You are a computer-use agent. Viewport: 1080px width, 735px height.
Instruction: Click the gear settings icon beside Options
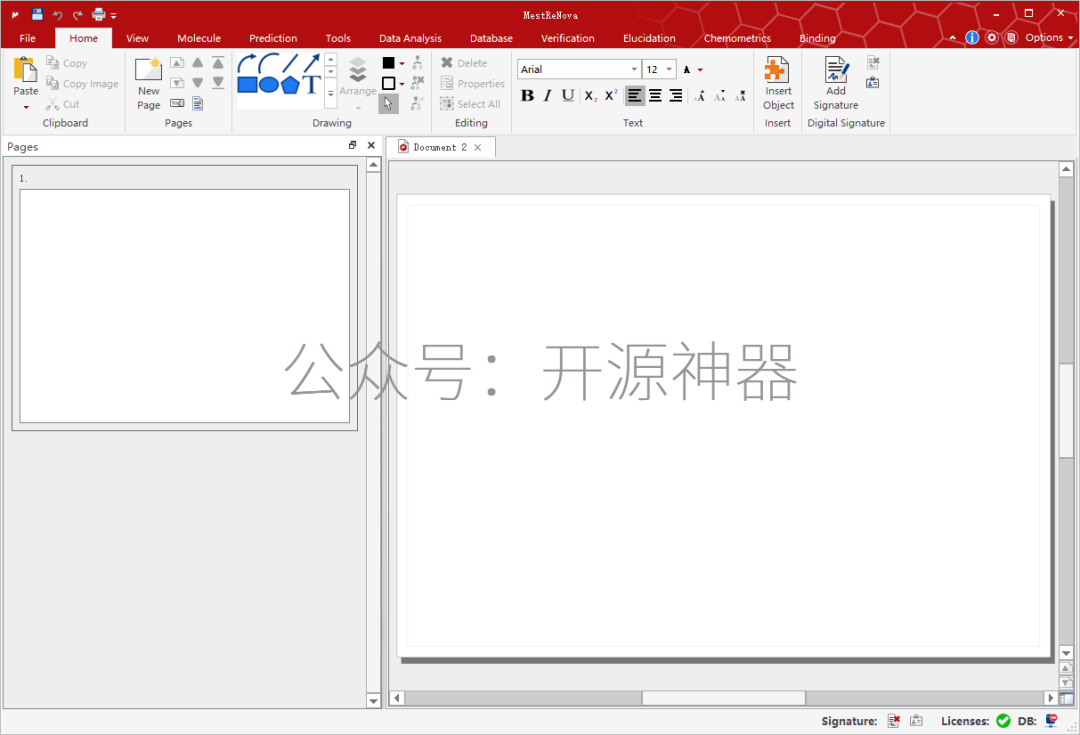point(992,38)
